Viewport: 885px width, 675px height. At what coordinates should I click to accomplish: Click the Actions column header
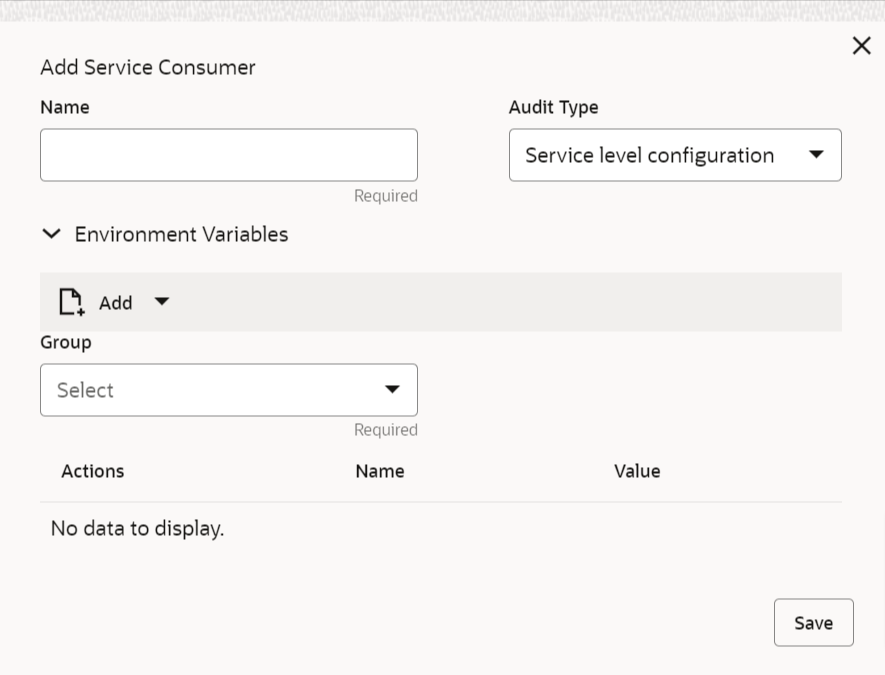(x=93, y=471)
